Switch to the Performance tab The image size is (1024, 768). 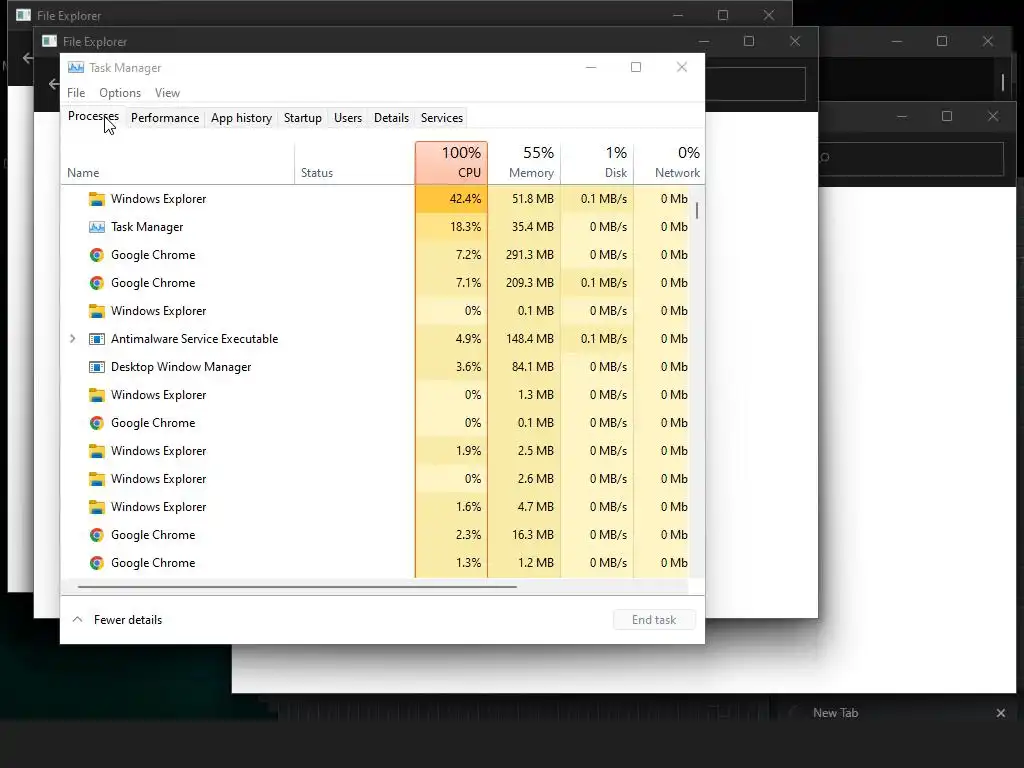tap(165, 118)
